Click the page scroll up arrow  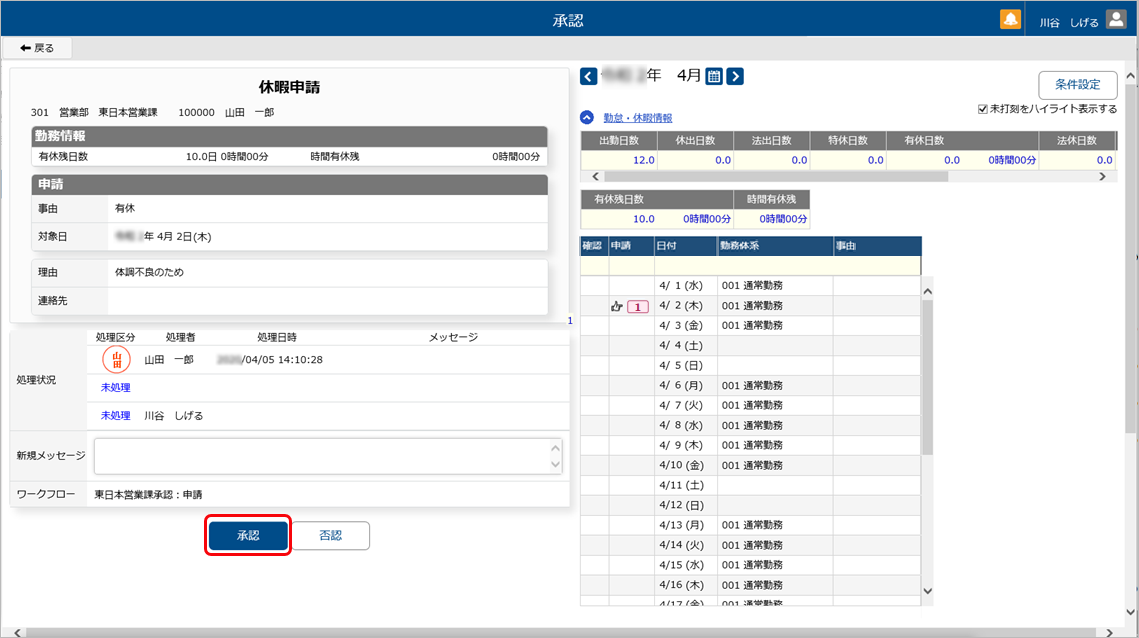[x=1131, y=76]
